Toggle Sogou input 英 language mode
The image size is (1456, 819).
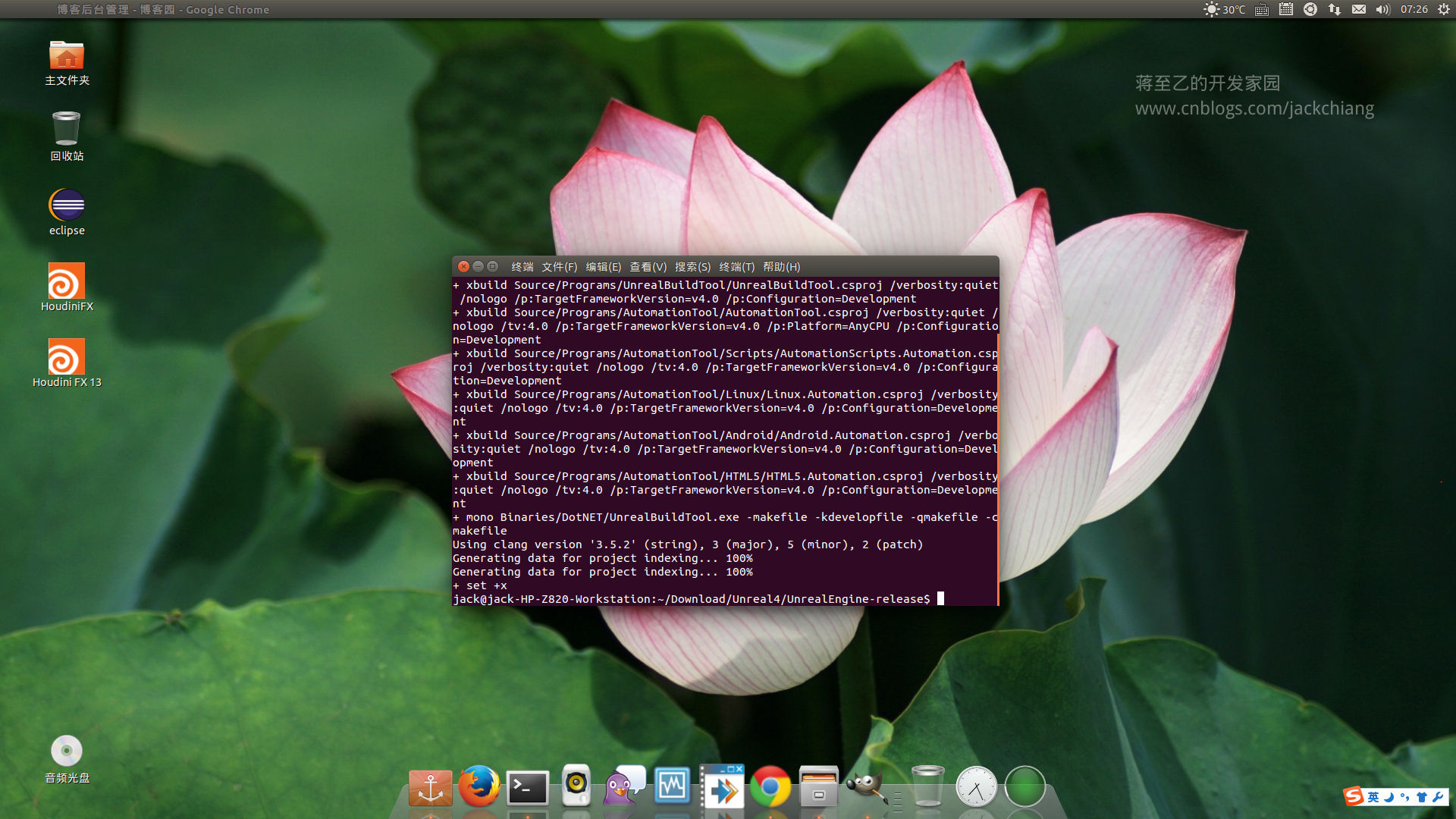[1373, 797]
